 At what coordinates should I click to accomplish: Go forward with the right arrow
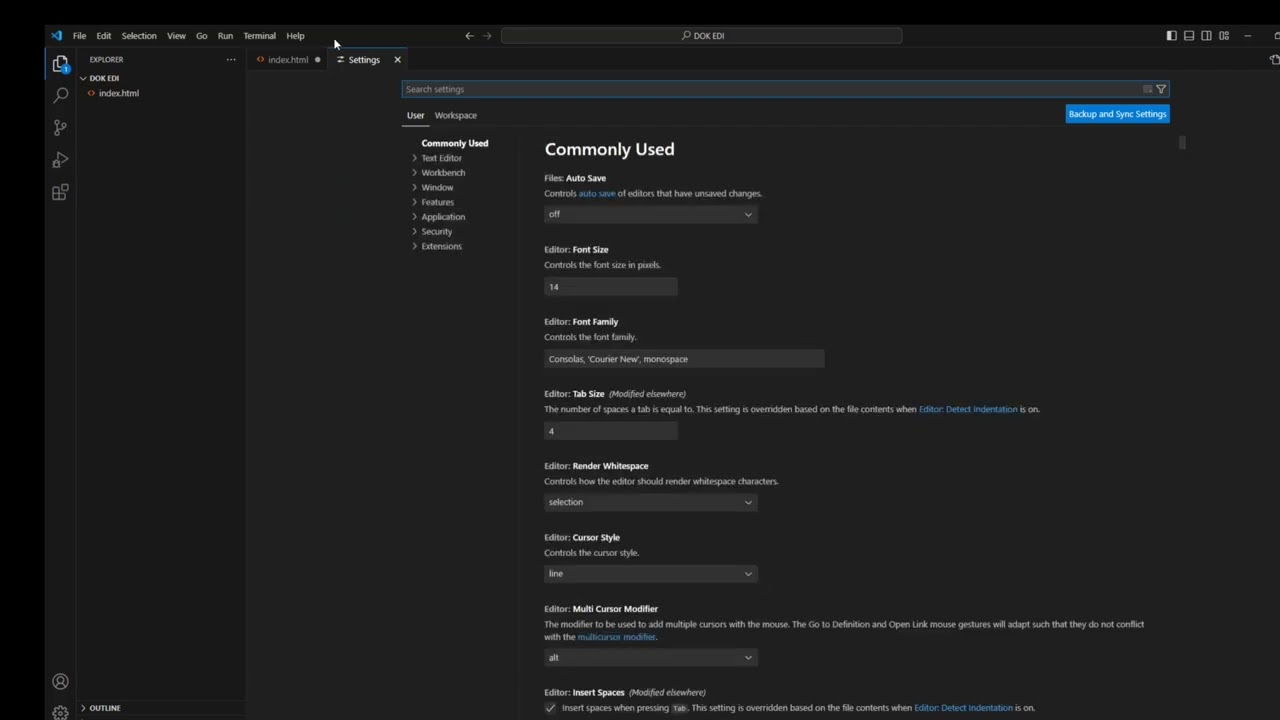click(487, 36)
